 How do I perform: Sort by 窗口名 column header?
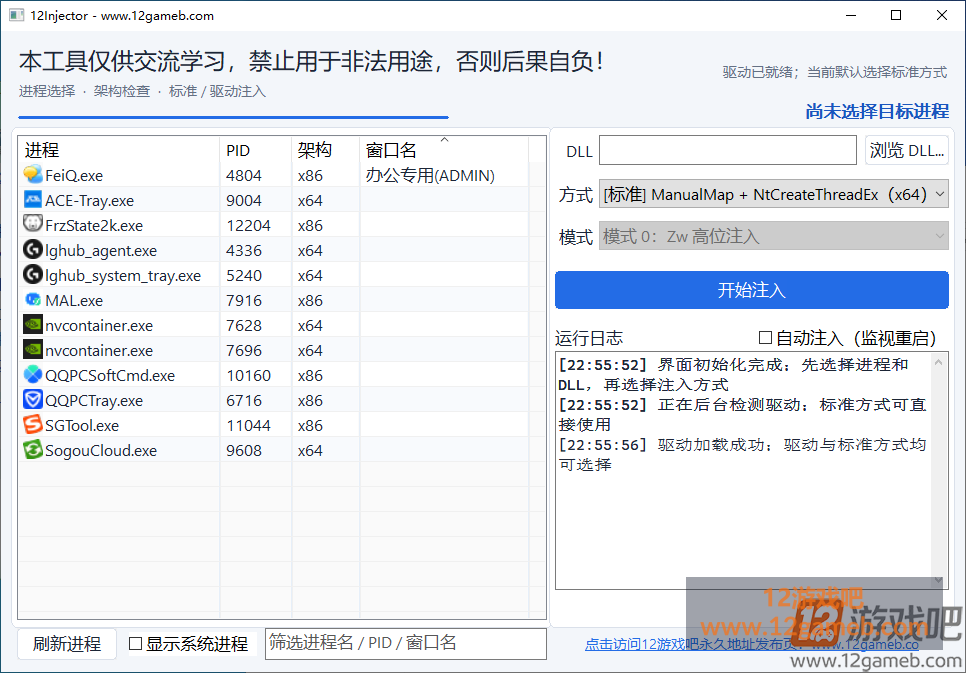(x=444, y=150)
